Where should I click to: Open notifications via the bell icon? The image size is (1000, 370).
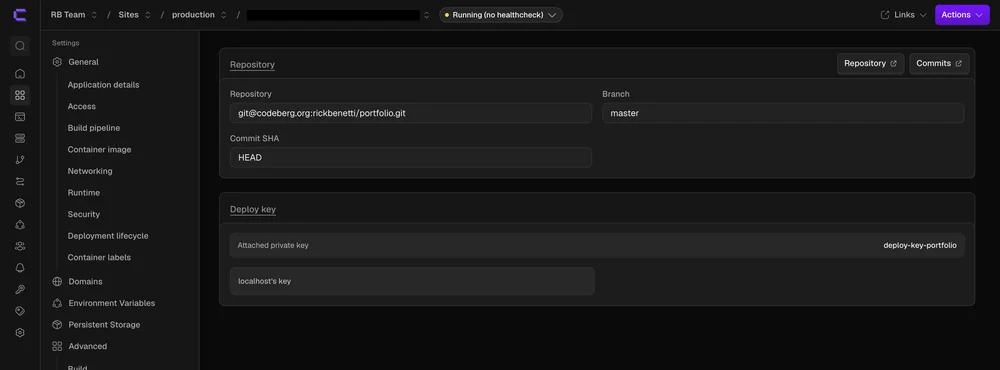point(20,268)
